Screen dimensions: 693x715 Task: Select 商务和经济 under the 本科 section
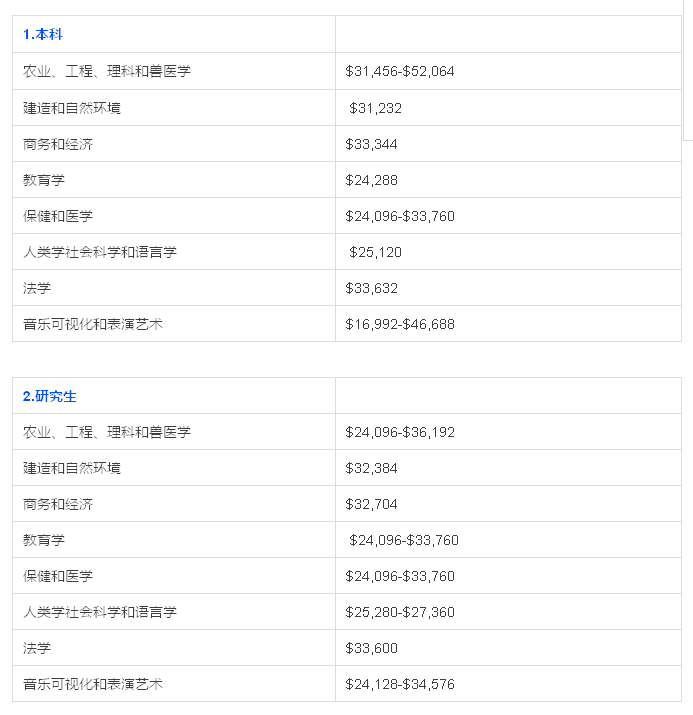click(x=58, y=144)
